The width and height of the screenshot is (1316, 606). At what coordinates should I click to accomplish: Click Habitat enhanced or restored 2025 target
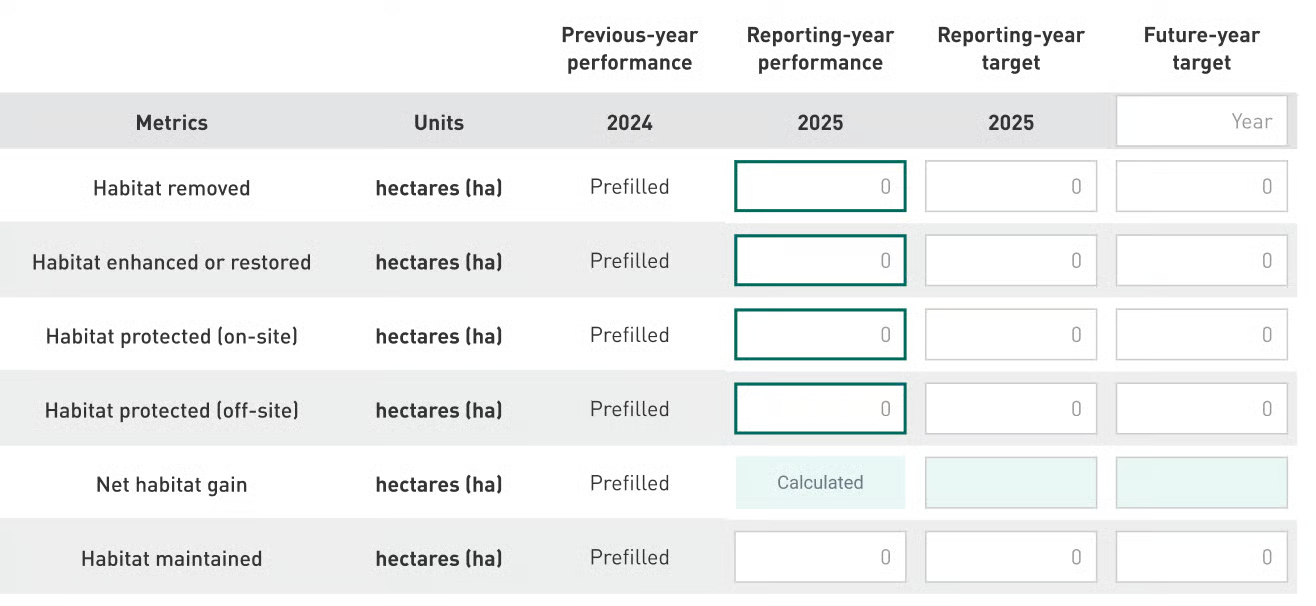[1011, 261]
